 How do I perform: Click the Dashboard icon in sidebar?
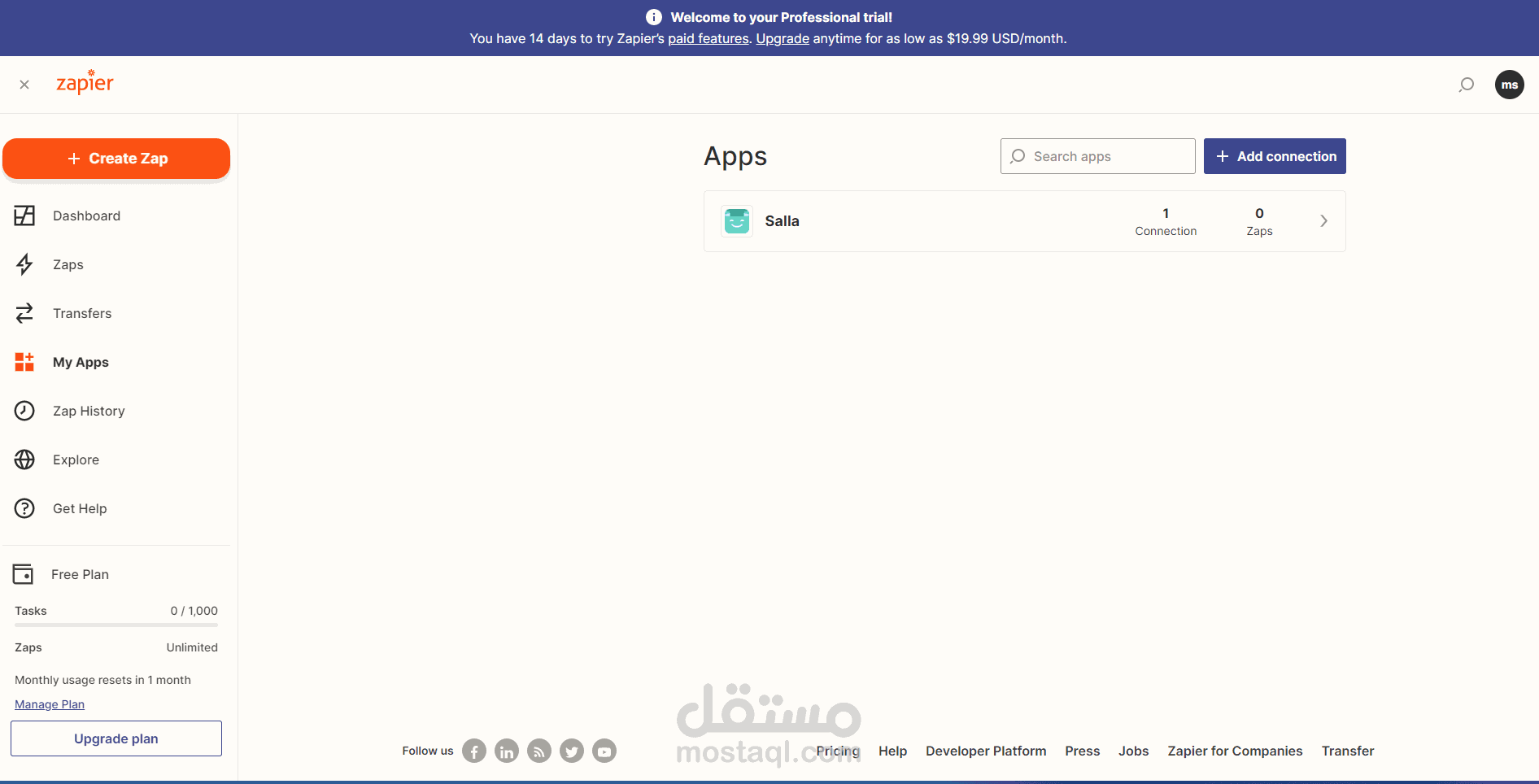24,216
